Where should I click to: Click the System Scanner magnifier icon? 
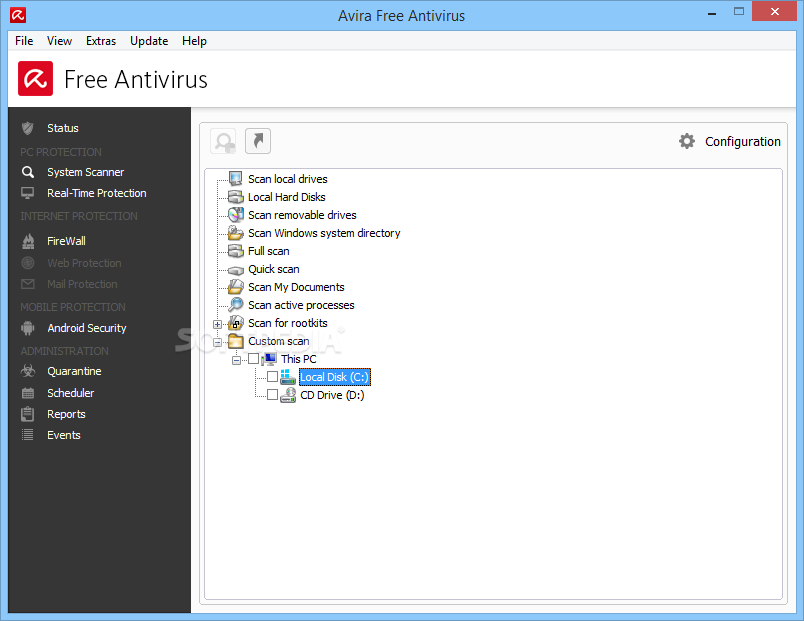coord(28,172)
